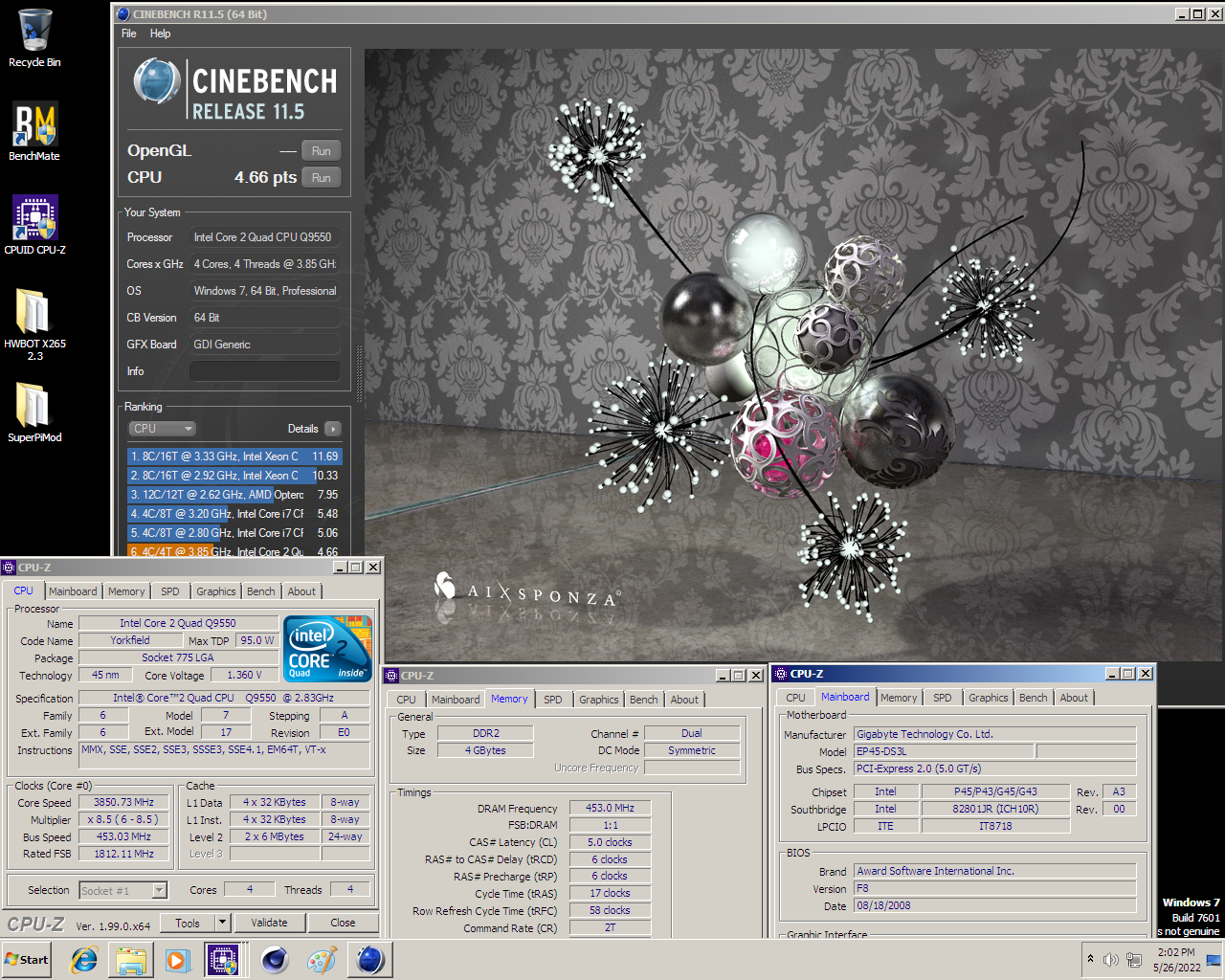
Task: Open Graphics tab in middle CPU-Z window
Action: 599,700
